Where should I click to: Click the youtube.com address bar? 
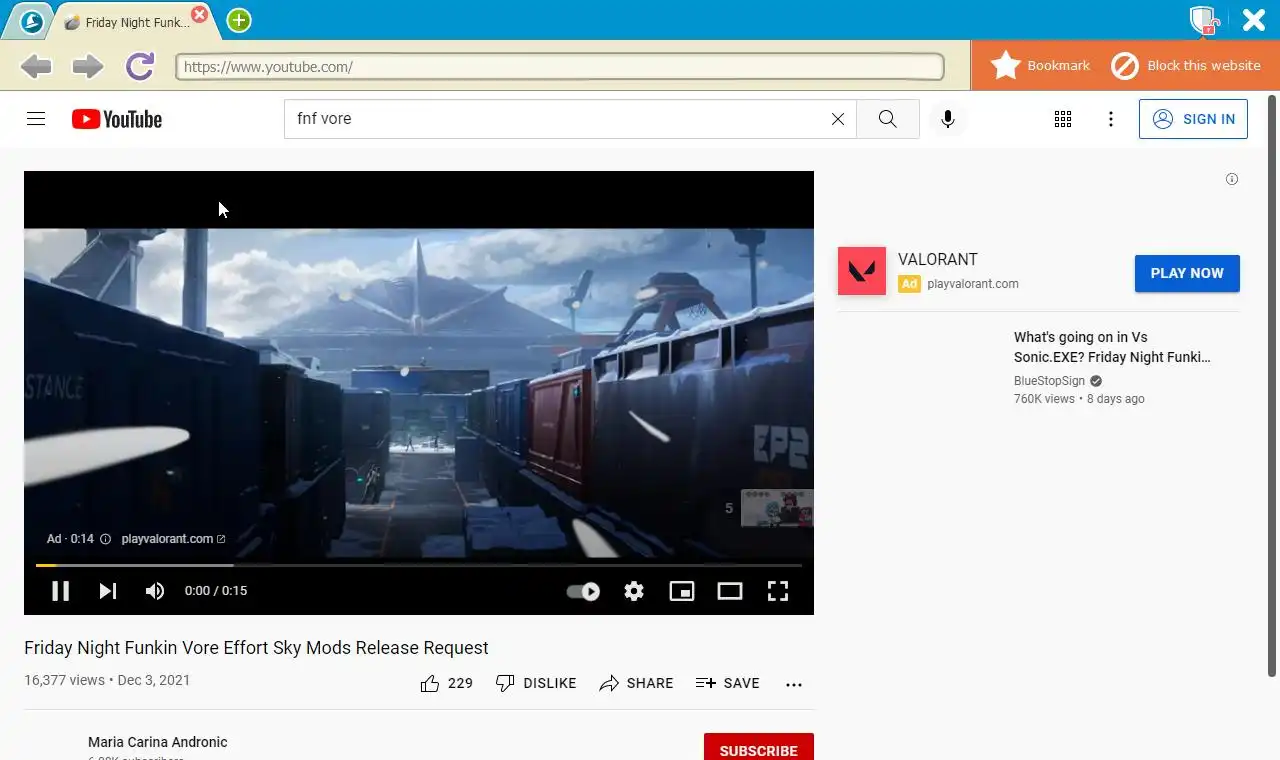click(560, 67)
